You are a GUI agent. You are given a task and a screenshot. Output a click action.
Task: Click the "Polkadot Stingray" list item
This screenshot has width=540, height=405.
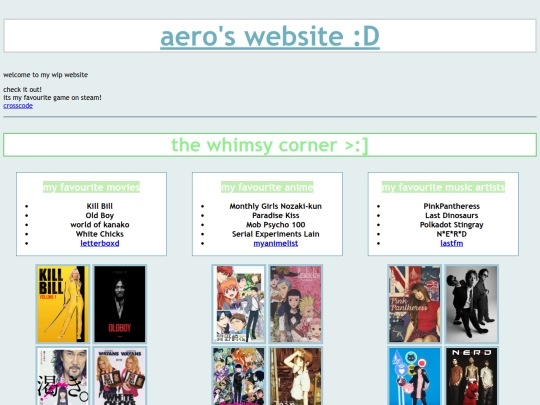coord(451,225)
